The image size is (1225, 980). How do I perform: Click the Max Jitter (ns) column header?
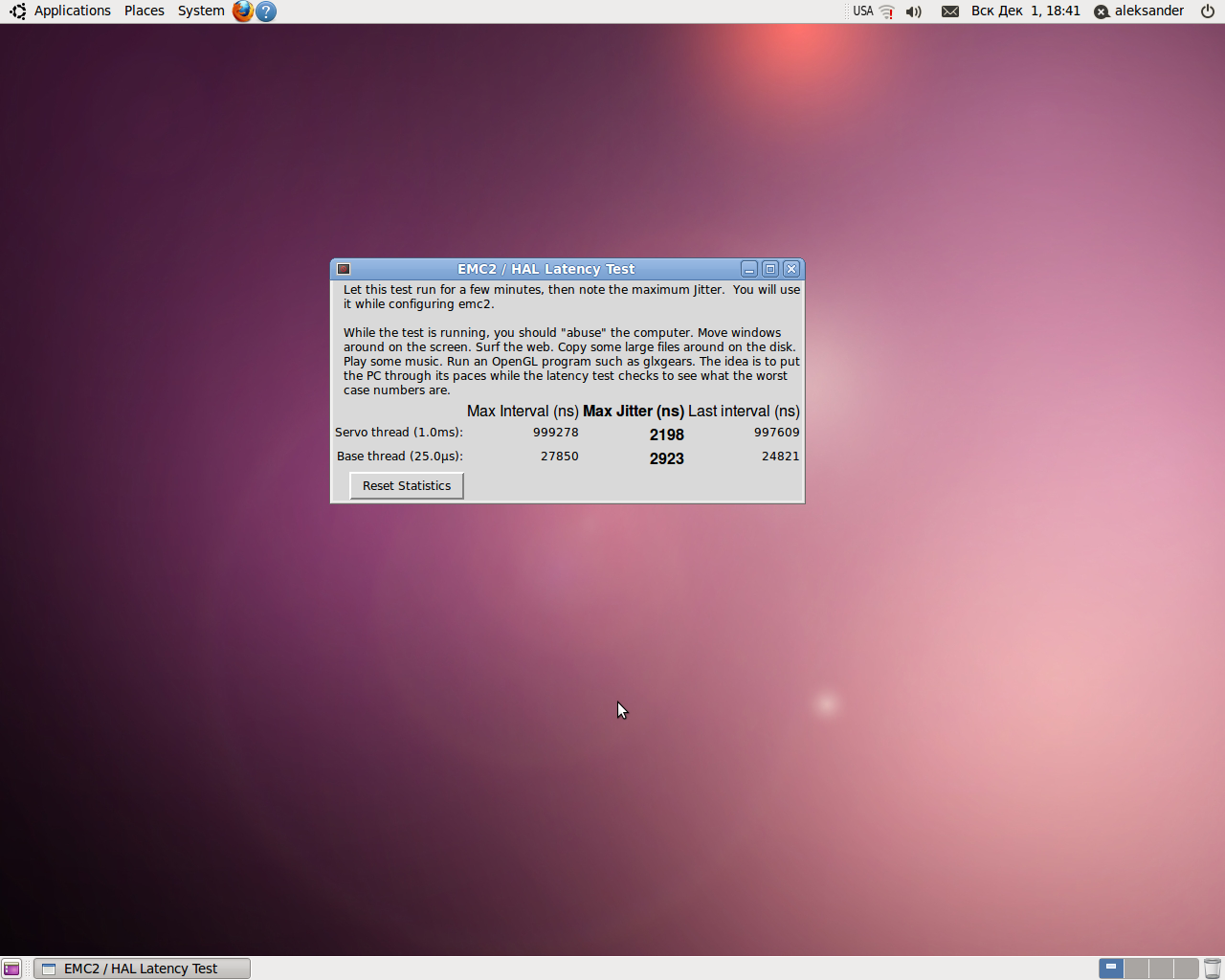pos(634,412)
